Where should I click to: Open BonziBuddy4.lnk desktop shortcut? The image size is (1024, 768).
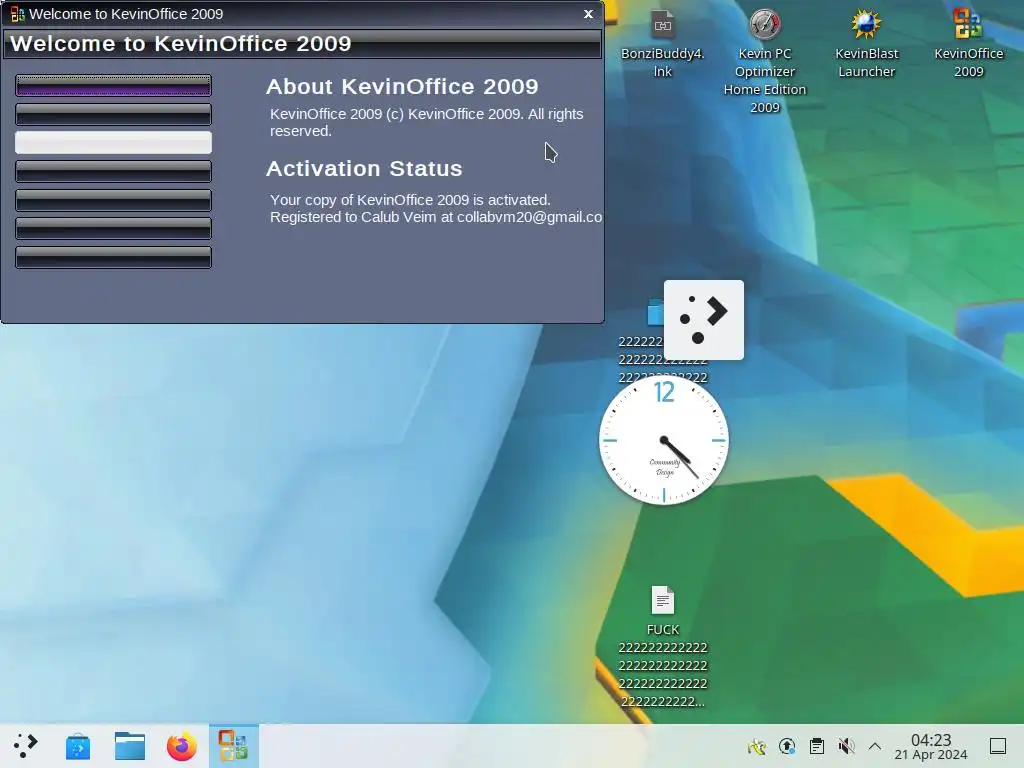pos(662,43)
